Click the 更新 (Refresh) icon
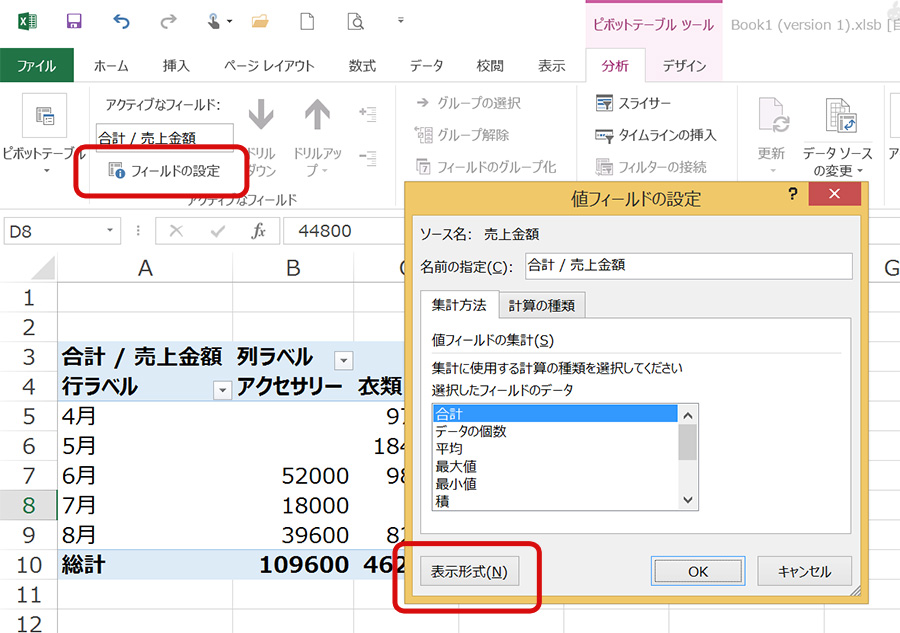The width and height of the screenshot is (900, 633). [771, 118]
